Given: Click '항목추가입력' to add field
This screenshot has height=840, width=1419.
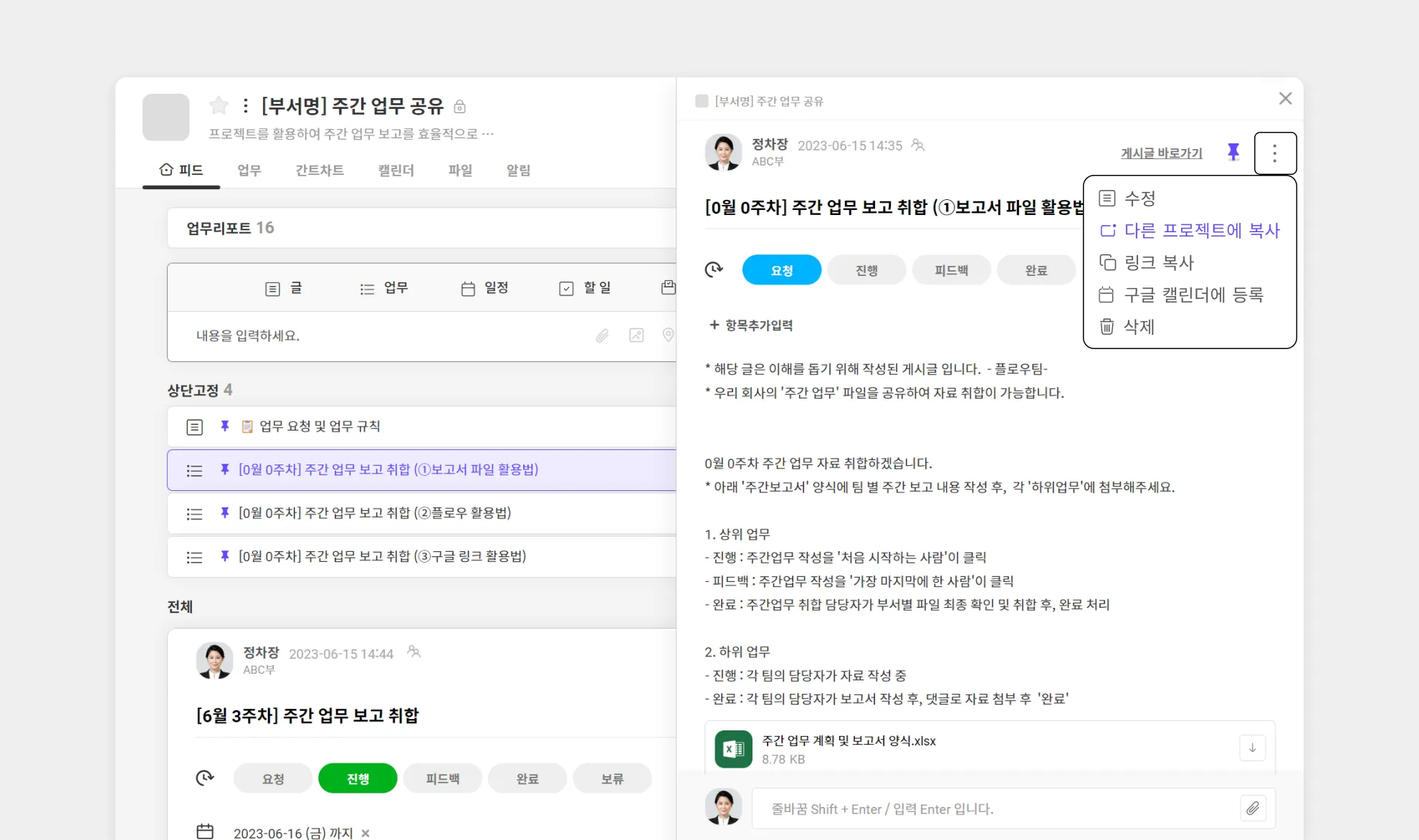Looking at the screenshot, I should (x=750, y=325).
